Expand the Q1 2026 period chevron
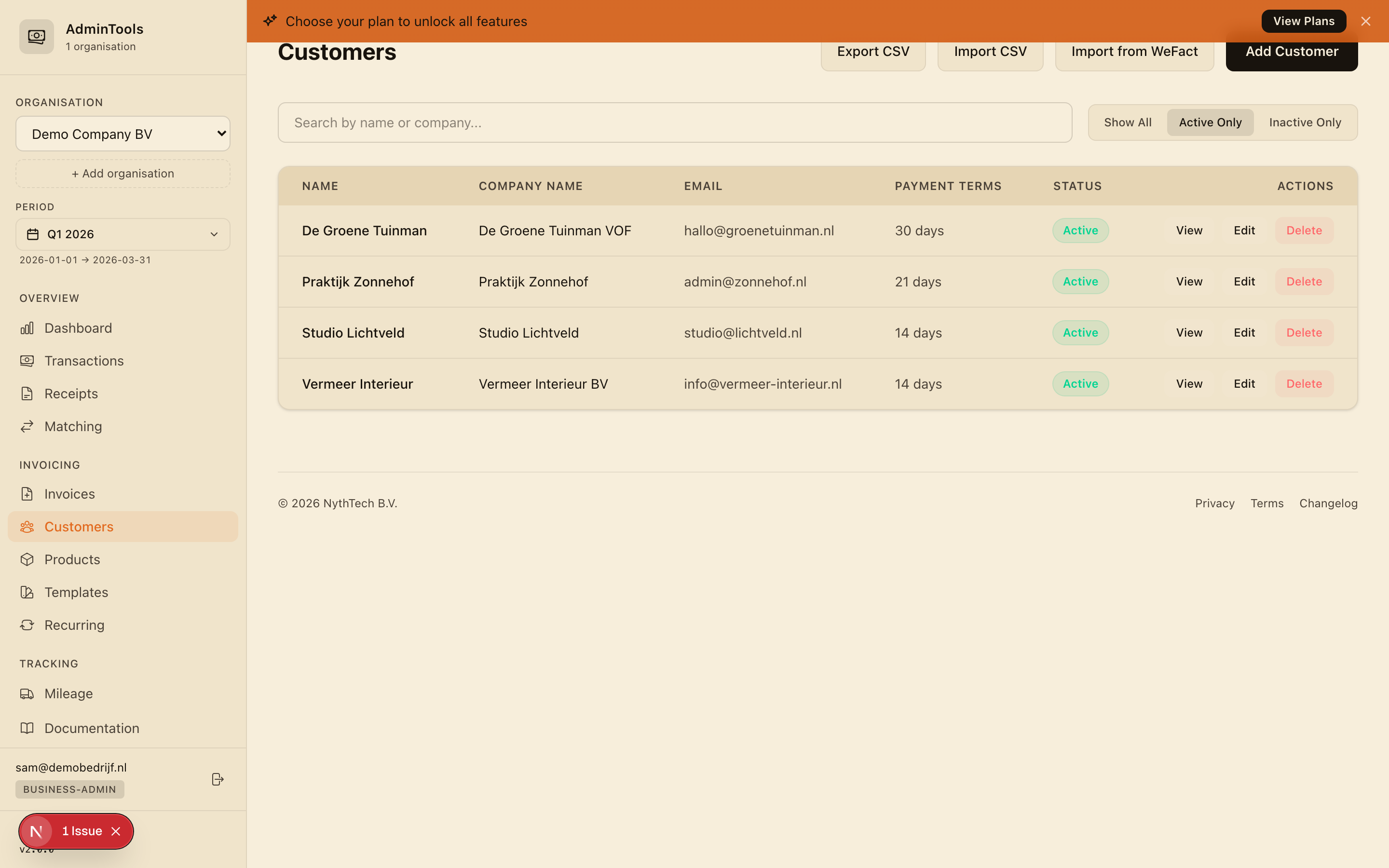The height and width of the screenshot is (868, 1389). [214, 234]
